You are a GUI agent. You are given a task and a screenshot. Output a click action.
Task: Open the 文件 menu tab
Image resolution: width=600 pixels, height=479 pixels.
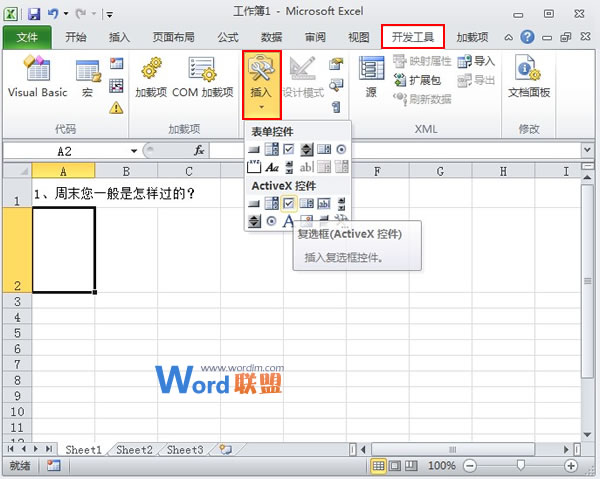[27, 37]
